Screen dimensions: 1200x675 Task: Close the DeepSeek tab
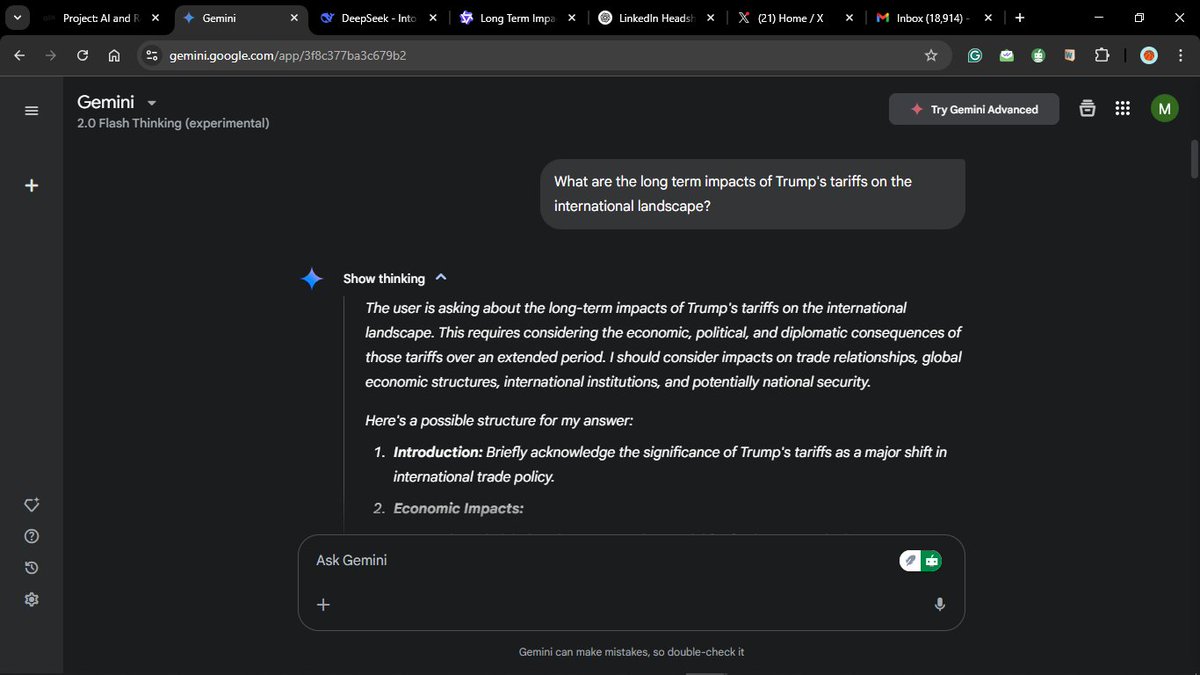432,18
